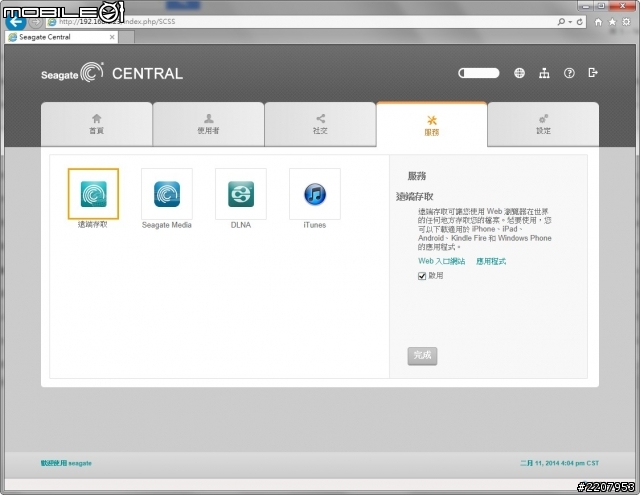This screenshot has width=641, height=495.
Task: Select the Seagate Central browser tab
Action: pyautogui.click(x=61, y=37)
